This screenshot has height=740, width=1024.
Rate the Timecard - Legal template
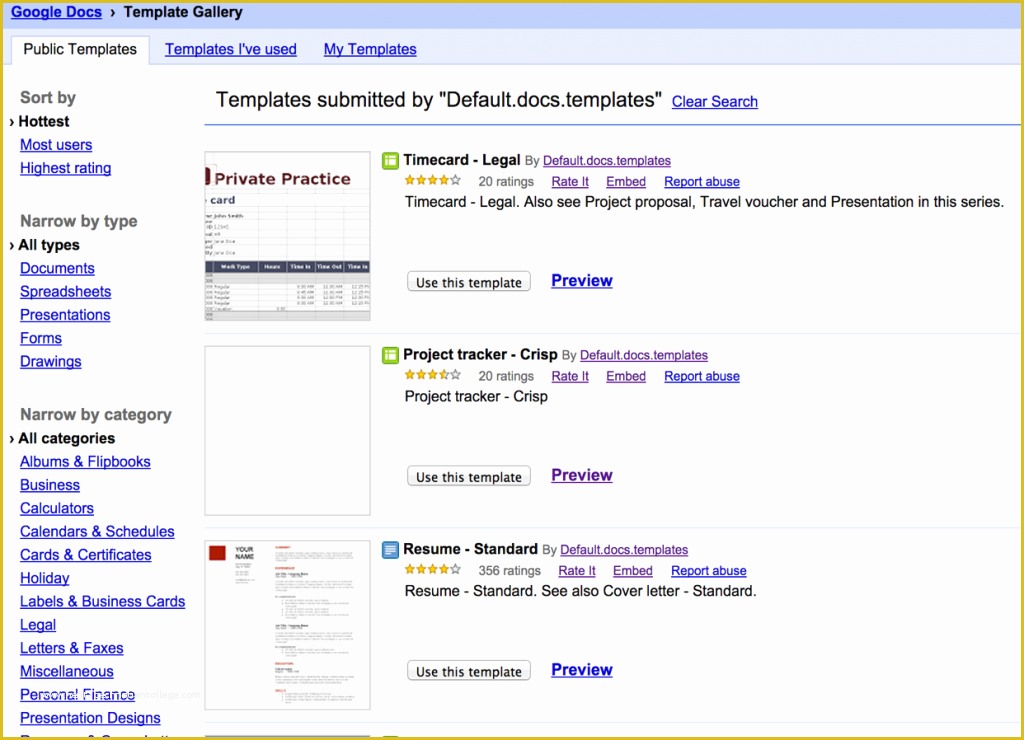570,182
